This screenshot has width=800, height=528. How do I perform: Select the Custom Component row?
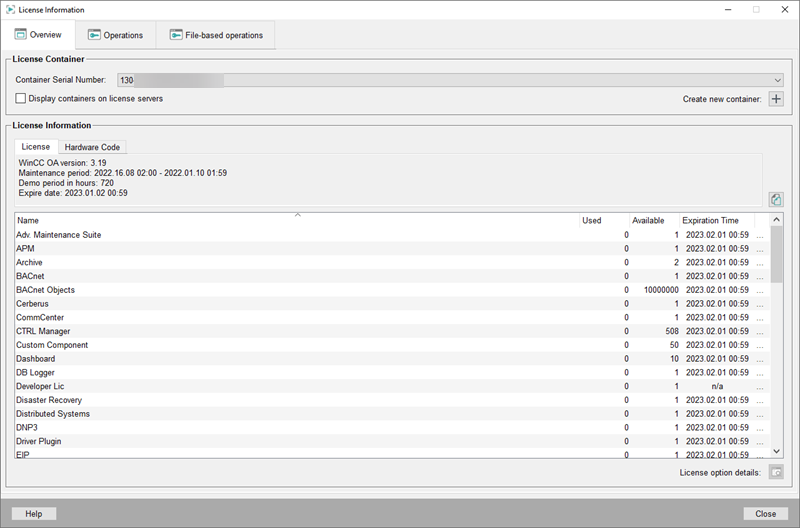[392, 345]
